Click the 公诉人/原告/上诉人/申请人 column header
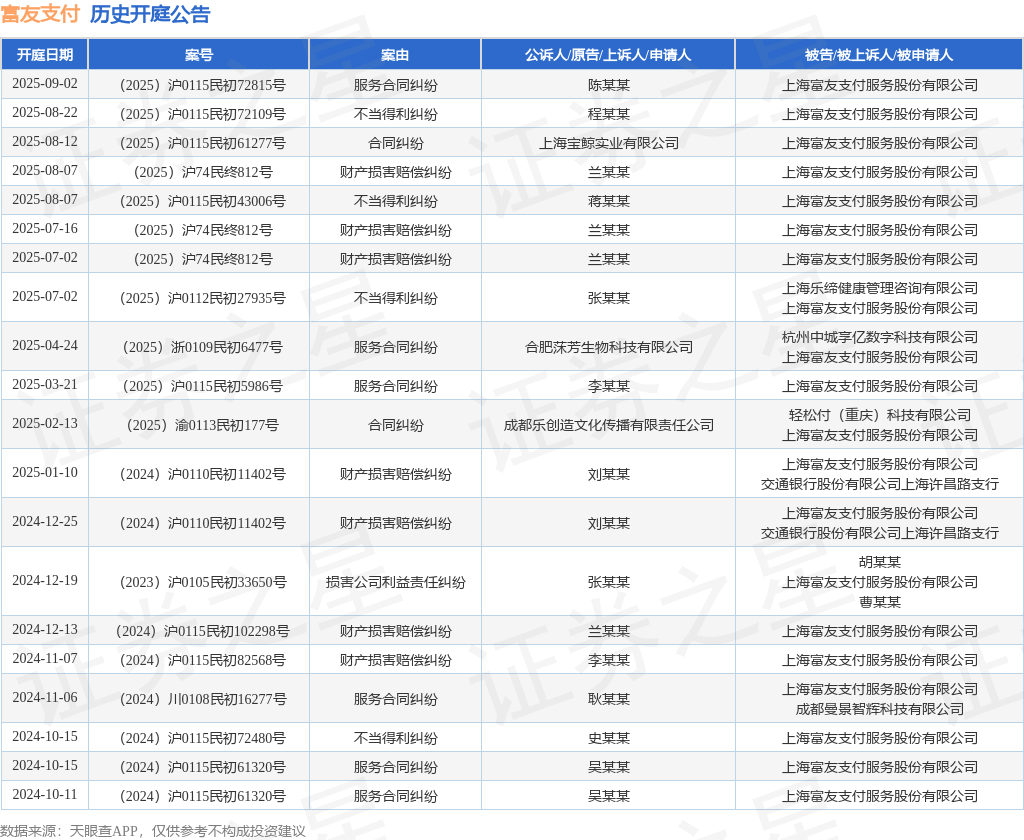Viewport: 1024px width, 840px height. tap(608, 55)
